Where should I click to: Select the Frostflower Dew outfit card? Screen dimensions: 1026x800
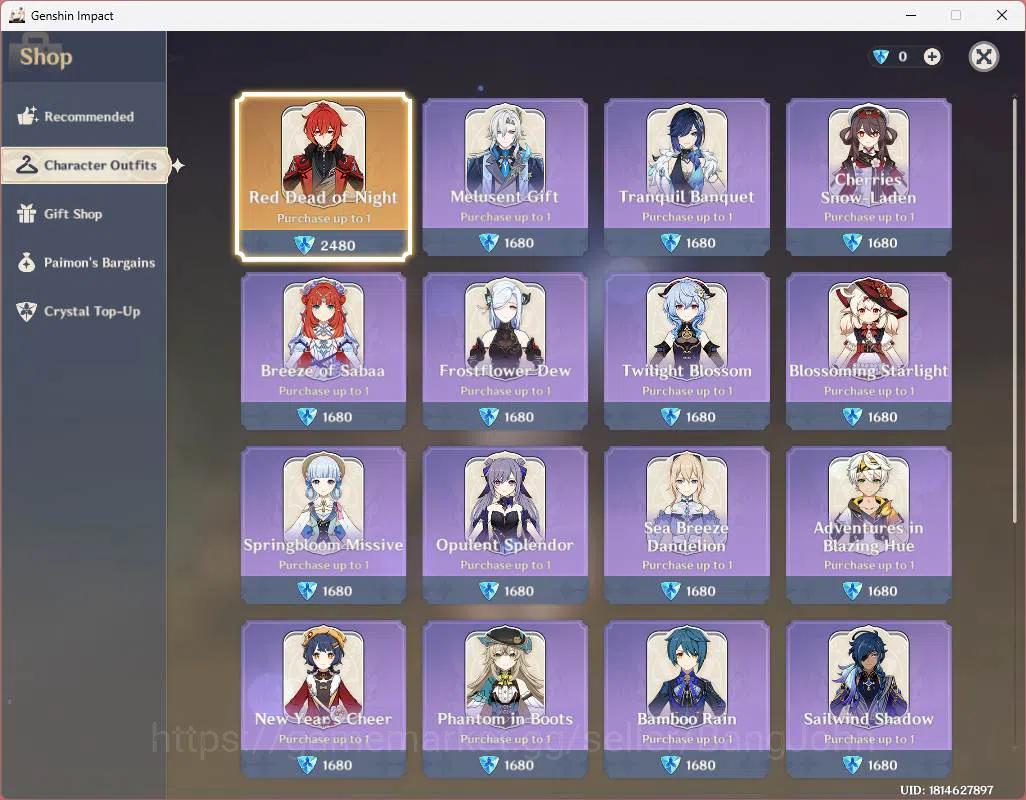click(x=504, y=351)
